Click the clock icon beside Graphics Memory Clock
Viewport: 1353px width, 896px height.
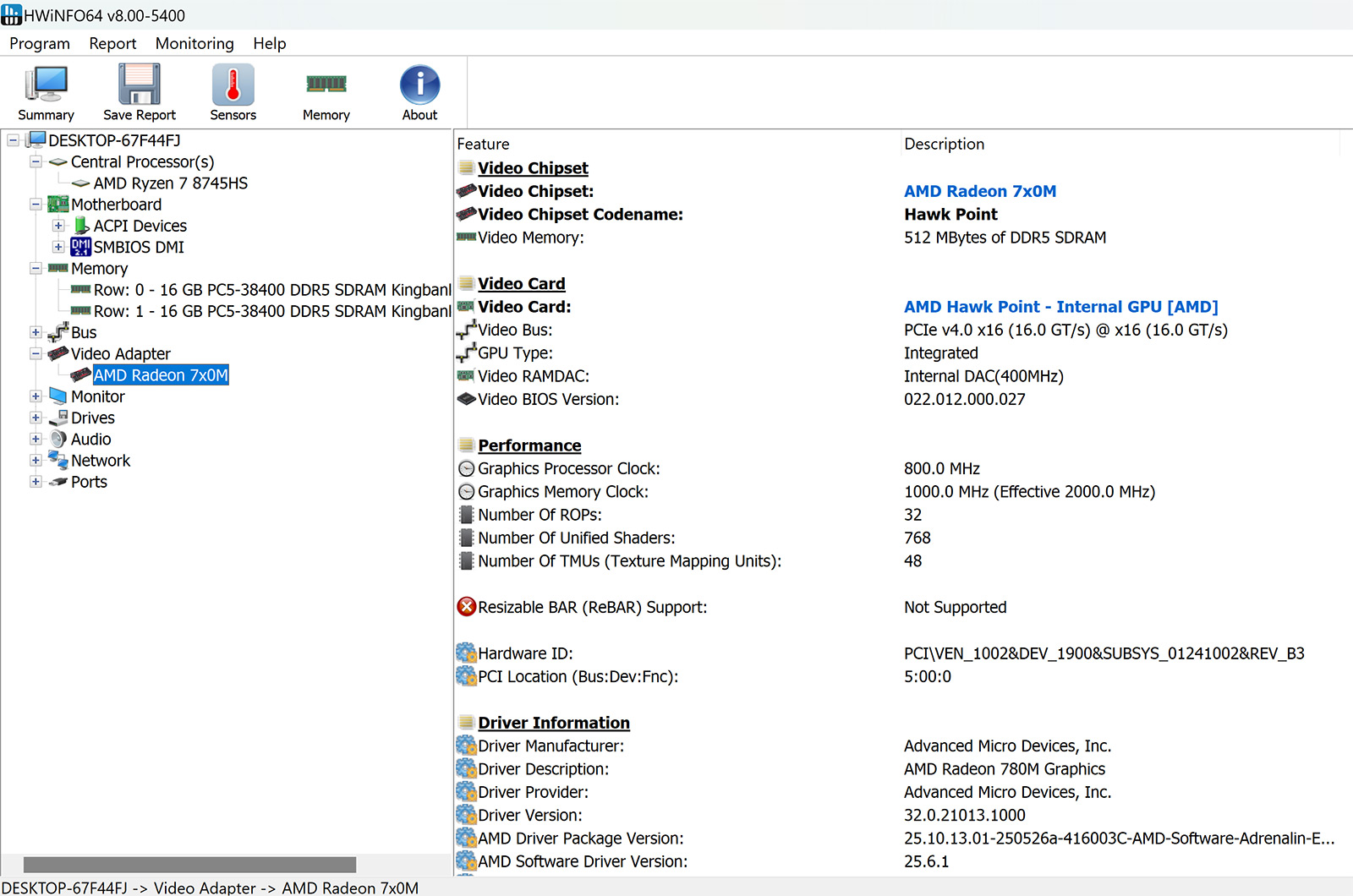[467, 491]
